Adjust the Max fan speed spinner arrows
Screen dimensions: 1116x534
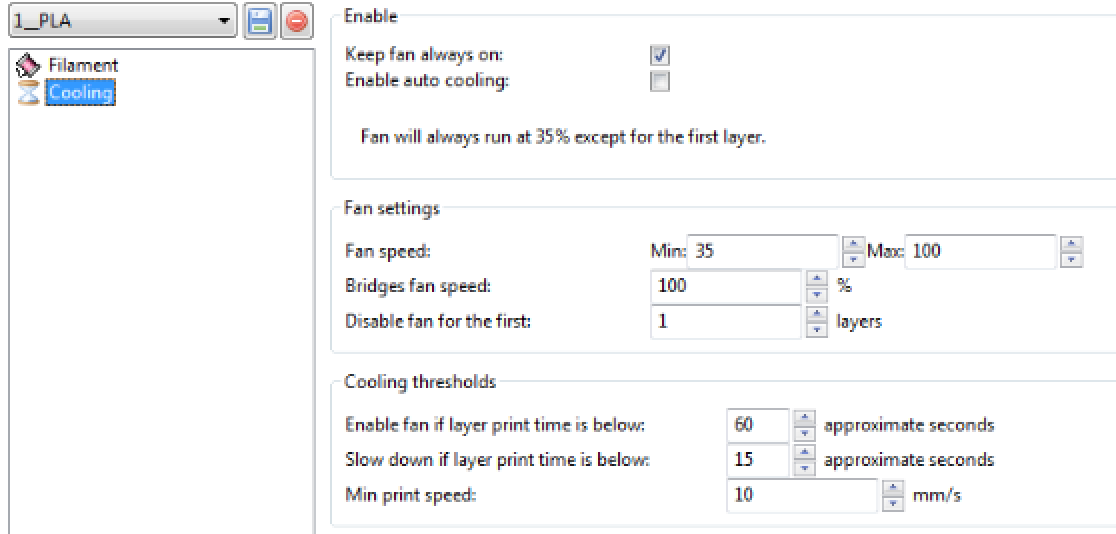[1071, 252]
